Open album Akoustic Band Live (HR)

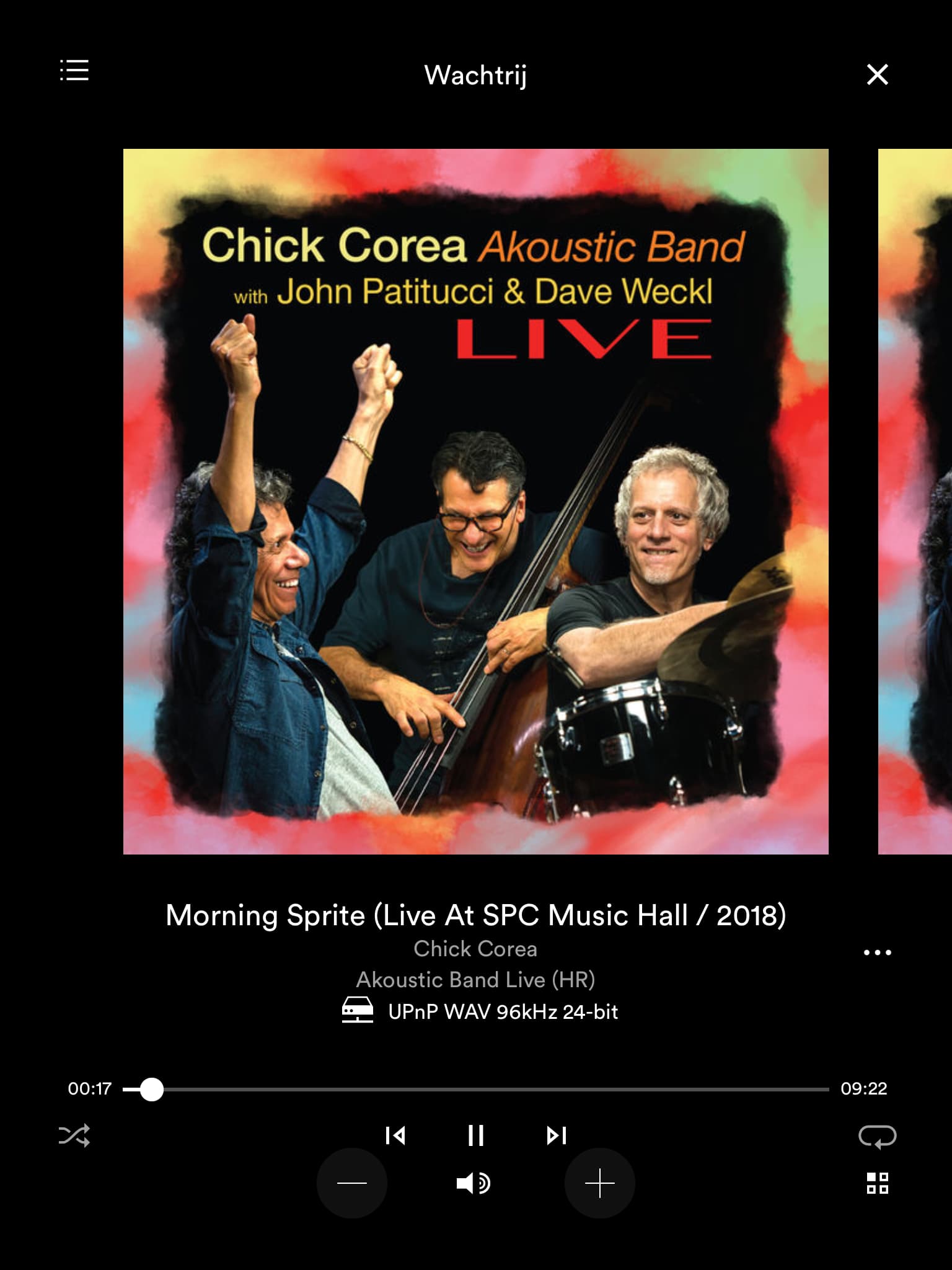[x=475, y=980]
